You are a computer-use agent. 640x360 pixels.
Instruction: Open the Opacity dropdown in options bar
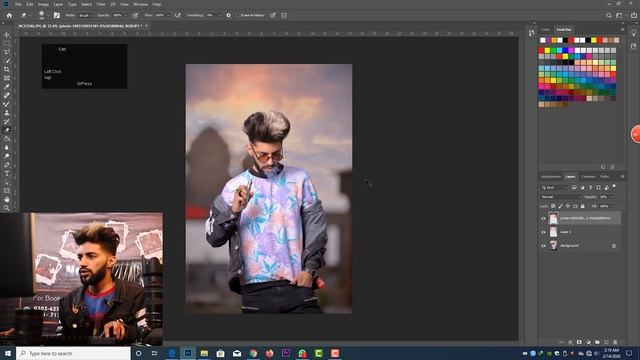tap(126, 15)
